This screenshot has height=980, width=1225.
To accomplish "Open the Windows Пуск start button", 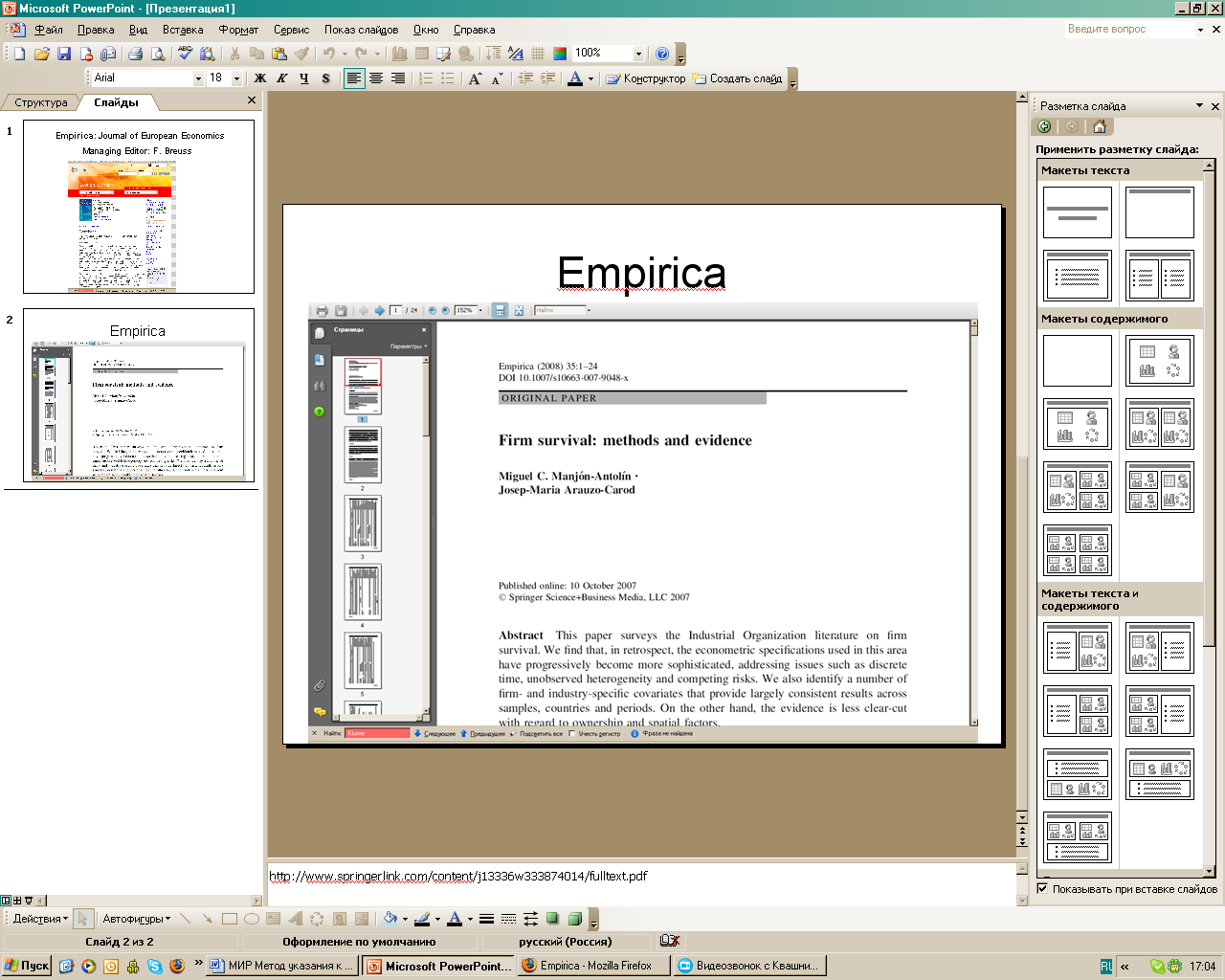I will 27,966.
